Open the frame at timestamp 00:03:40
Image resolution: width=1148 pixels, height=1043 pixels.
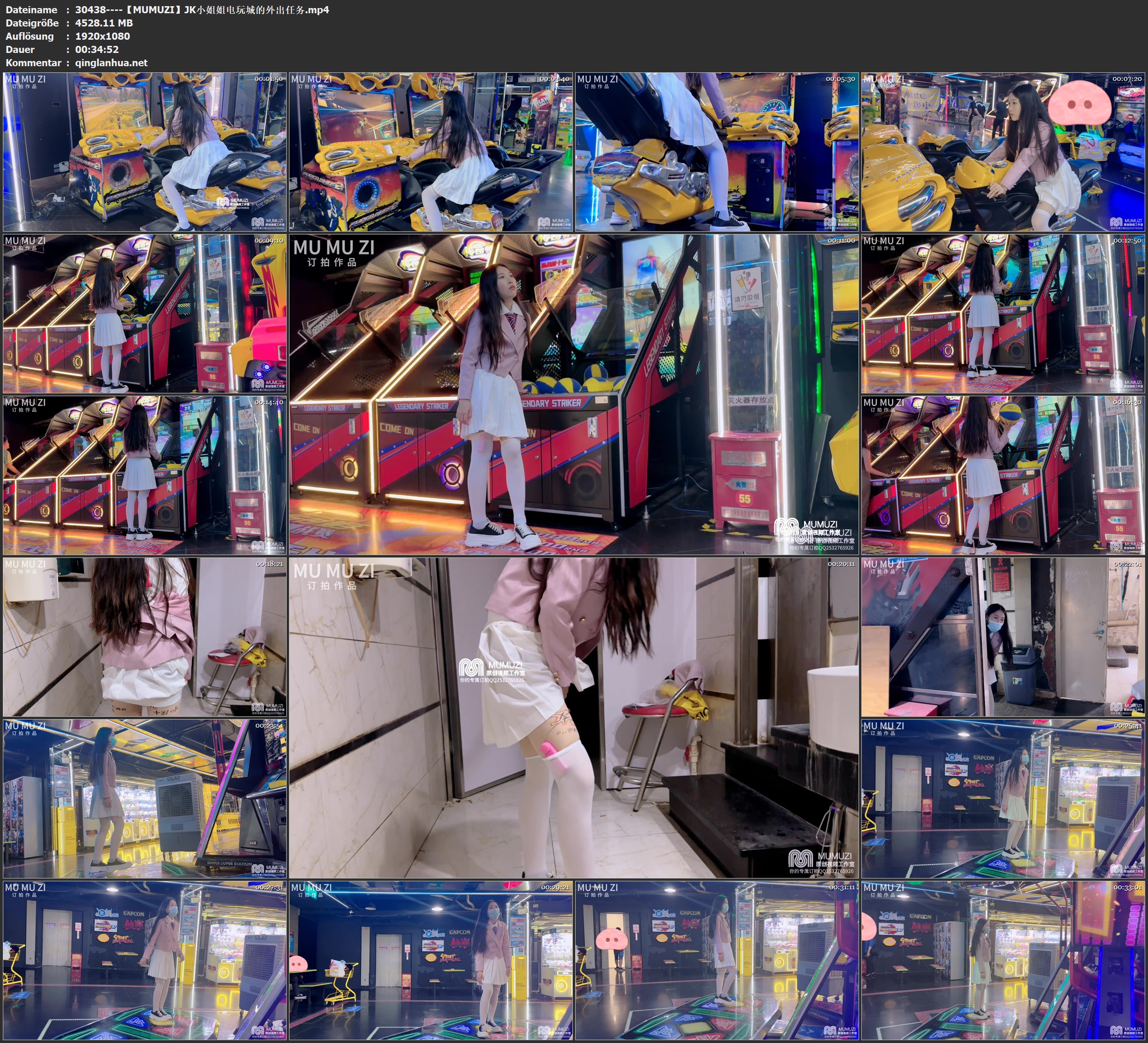click(x=430, y=151)
